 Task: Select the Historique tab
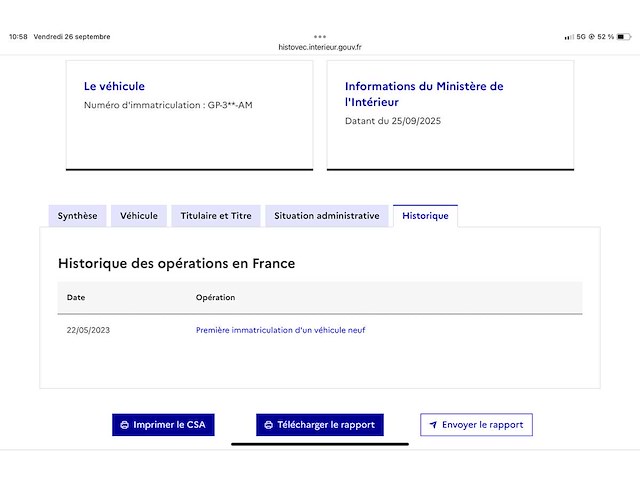425,216
